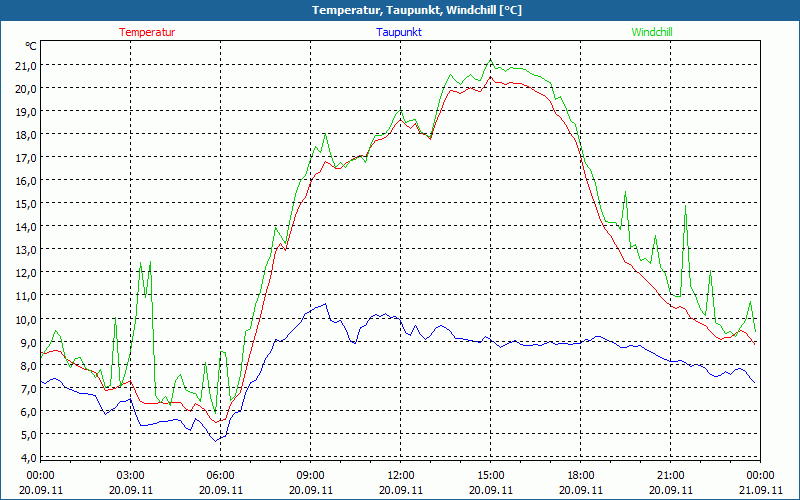Click the 10,0 y-axis value
800x500 pixels.
(27, 319)
